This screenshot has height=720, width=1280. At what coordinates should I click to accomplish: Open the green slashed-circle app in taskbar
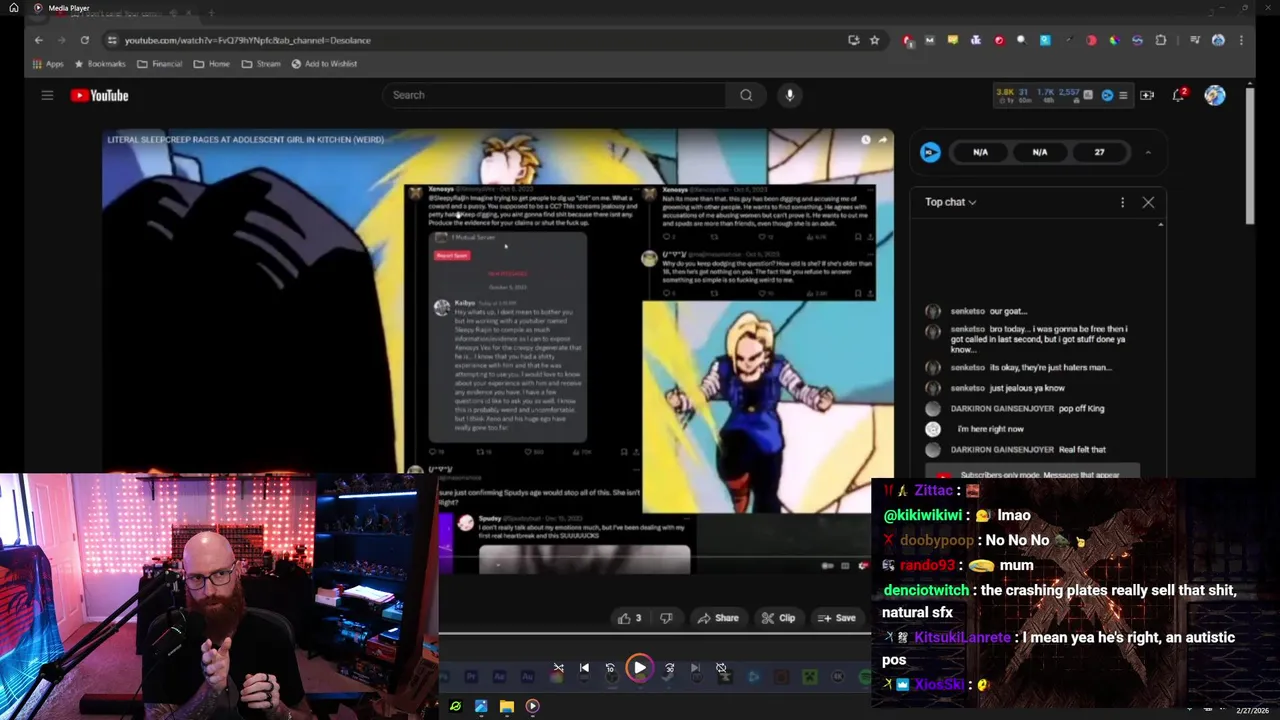click(x=455, y=706)
